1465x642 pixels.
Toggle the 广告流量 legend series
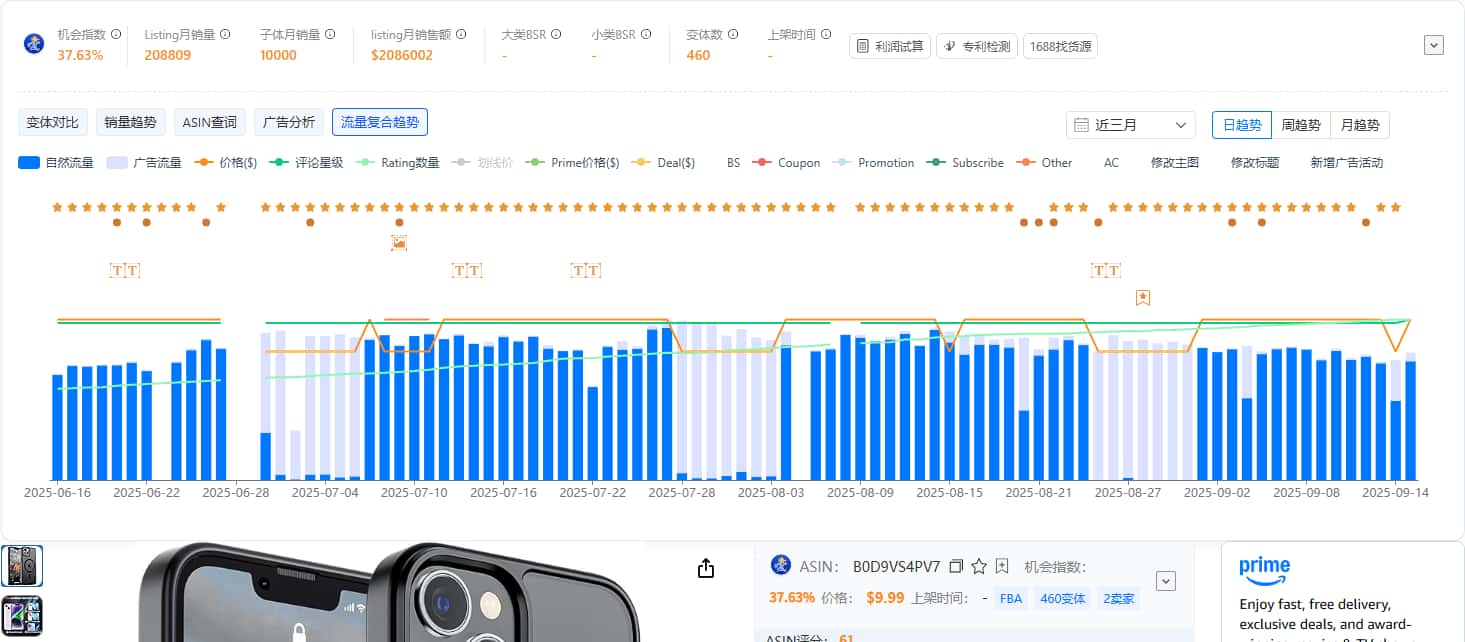coord(144,163)
